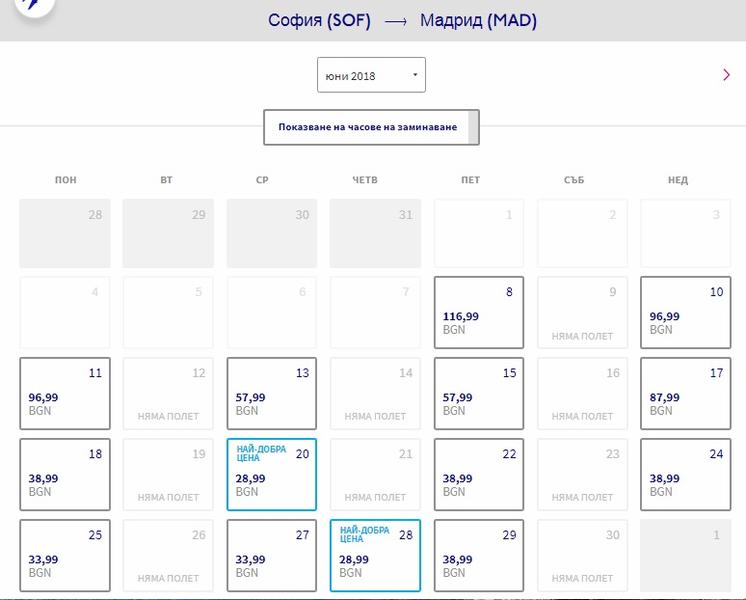Image resolution: width=746 pixels, height=600 pixels.
Task: Click the airline logo icon top-left
Action: [33, 5]
